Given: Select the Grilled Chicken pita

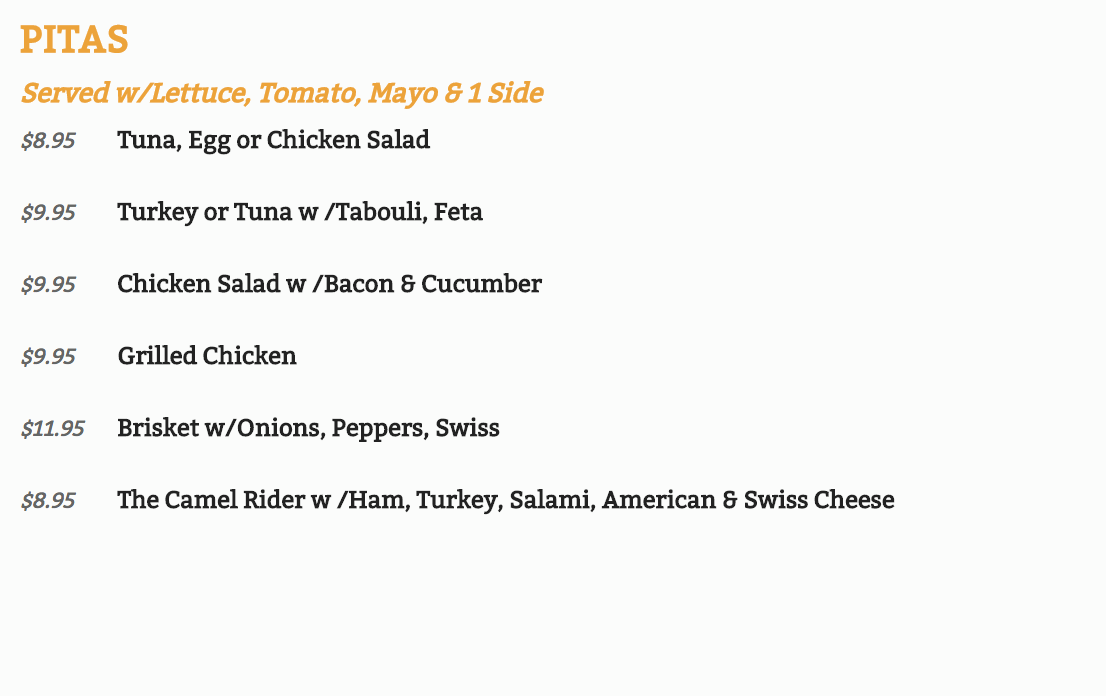Looking at the screenshot, I should pos(206,356).
